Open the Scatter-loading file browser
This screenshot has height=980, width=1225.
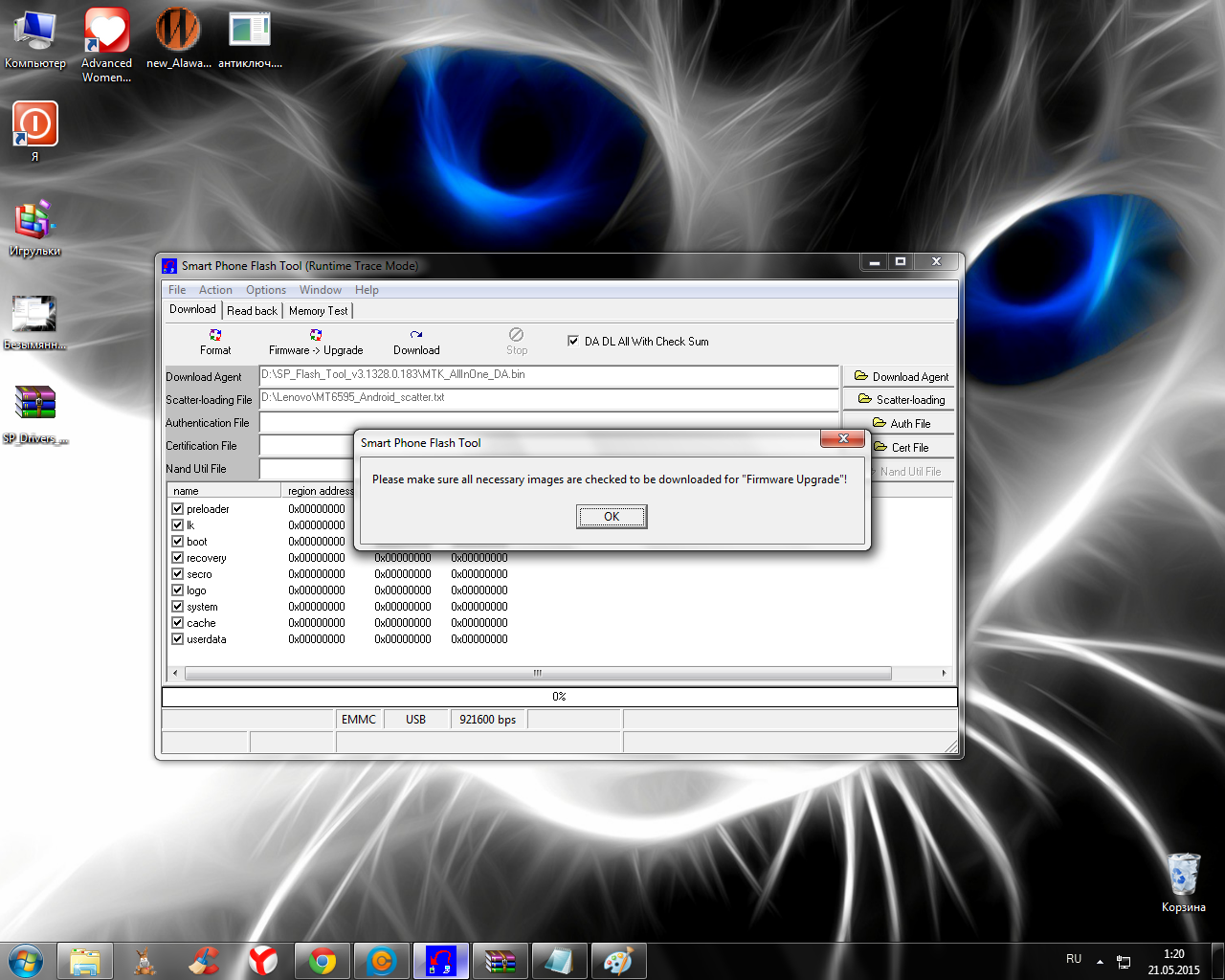(900, 400)
